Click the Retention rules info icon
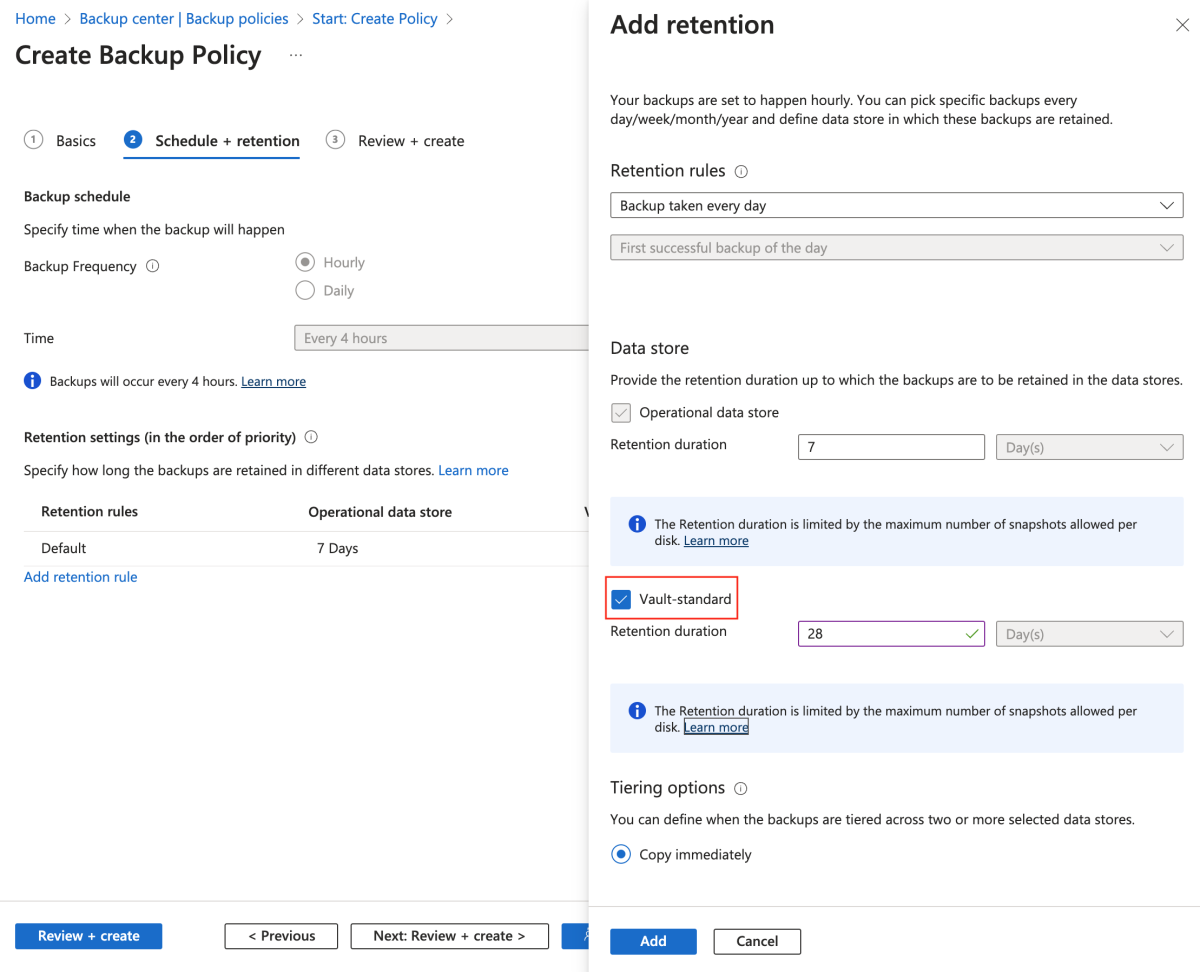This screenshot has height=972, width=1200. click(x=742, y=170)
